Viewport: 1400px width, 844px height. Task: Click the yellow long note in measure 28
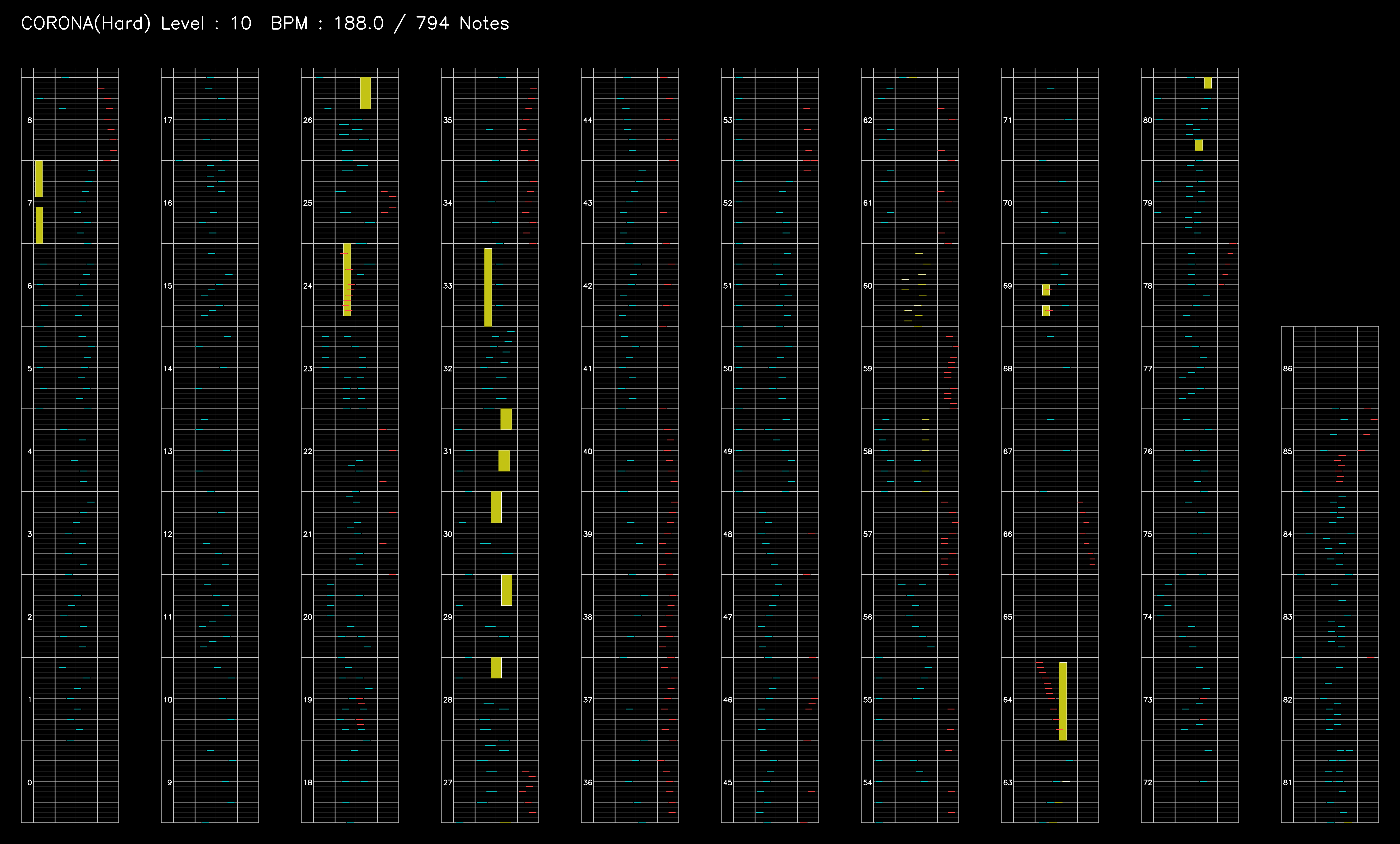[x=496, y=667]
